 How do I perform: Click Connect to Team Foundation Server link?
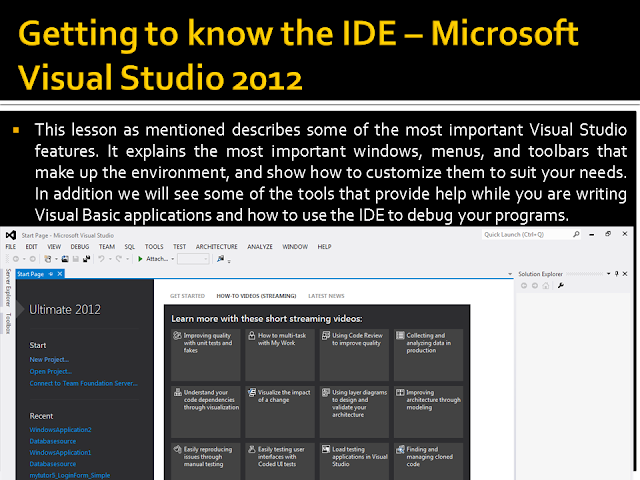[83, 383]
